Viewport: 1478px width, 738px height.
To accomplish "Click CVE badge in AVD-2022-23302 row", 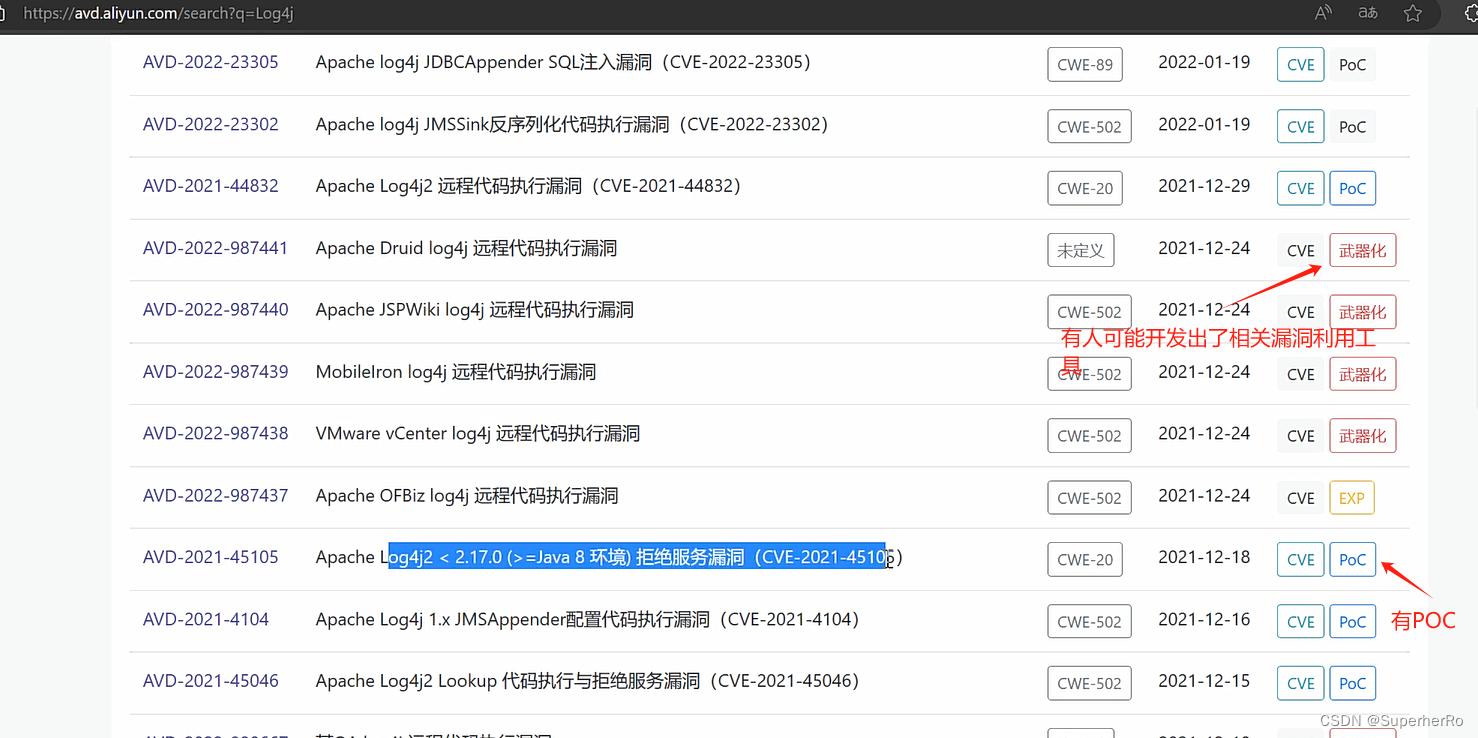I will coord(1301,127).
